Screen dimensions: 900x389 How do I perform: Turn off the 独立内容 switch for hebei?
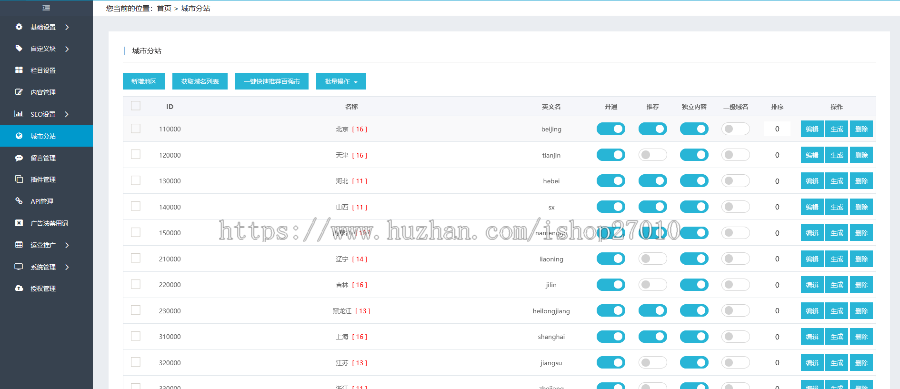tap(695, 181)
